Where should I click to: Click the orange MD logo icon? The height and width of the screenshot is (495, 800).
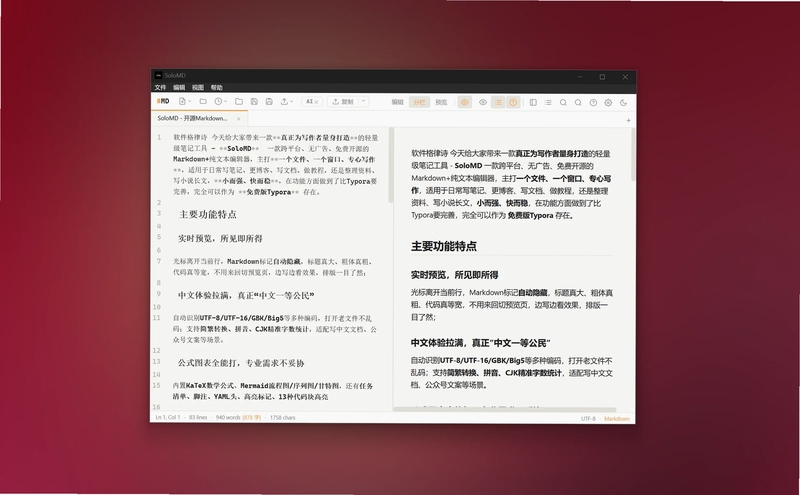click(163, 102)
